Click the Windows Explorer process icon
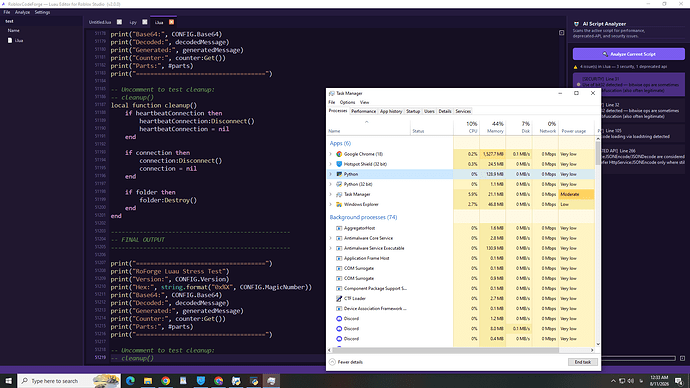The height and width of the screenshot is (388, 690). (339, 205)
